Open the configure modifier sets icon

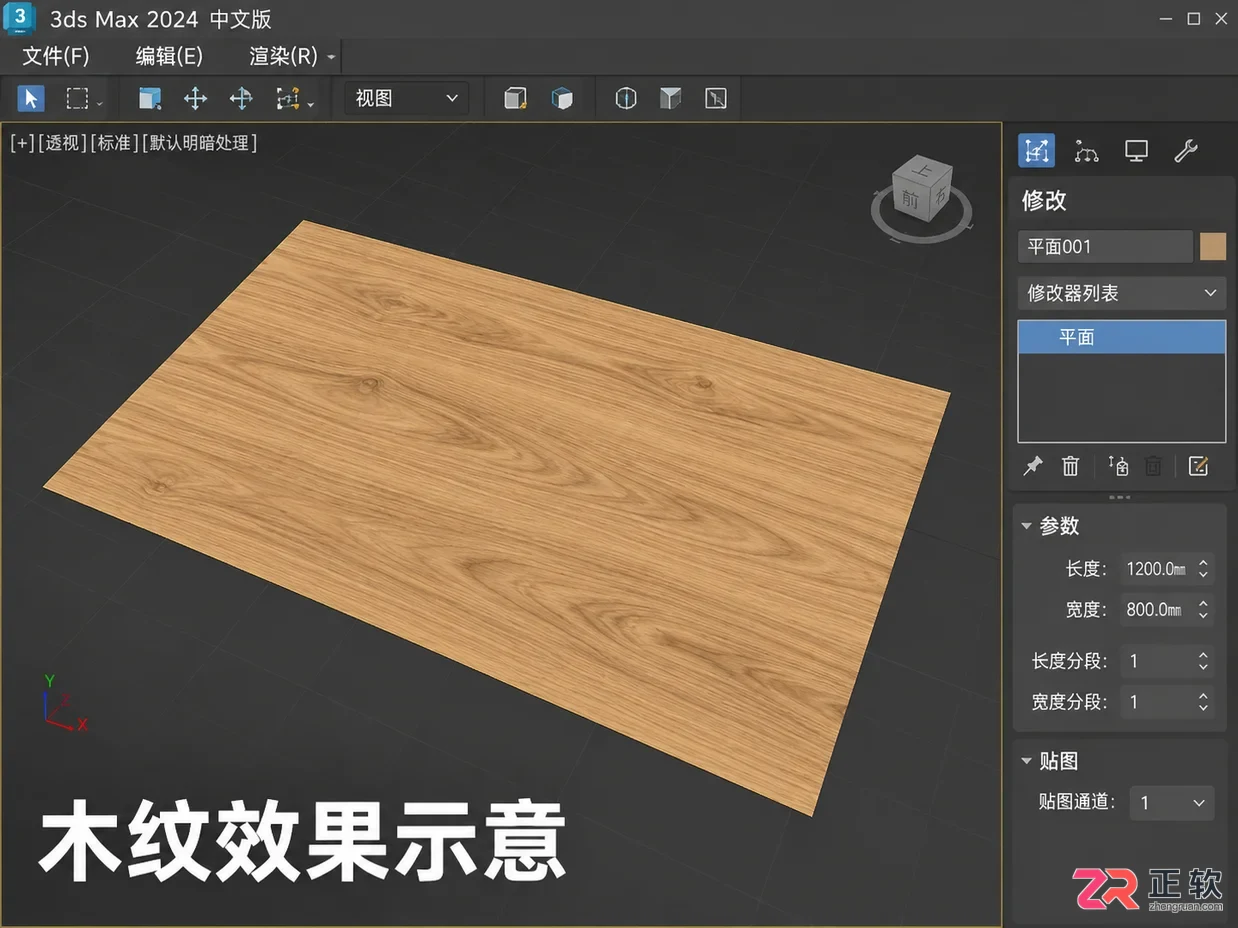[x=1198, y=466]
